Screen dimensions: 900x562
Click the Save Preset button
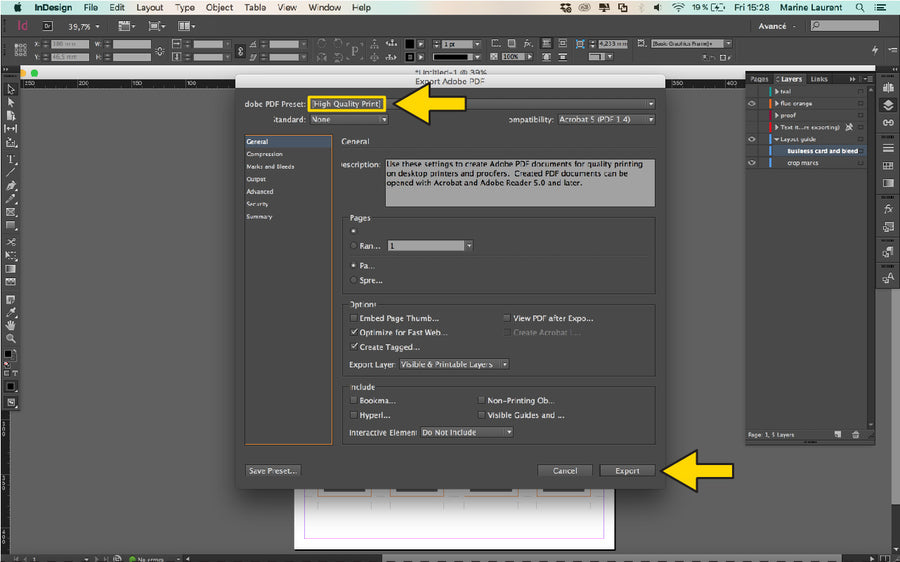273,471
